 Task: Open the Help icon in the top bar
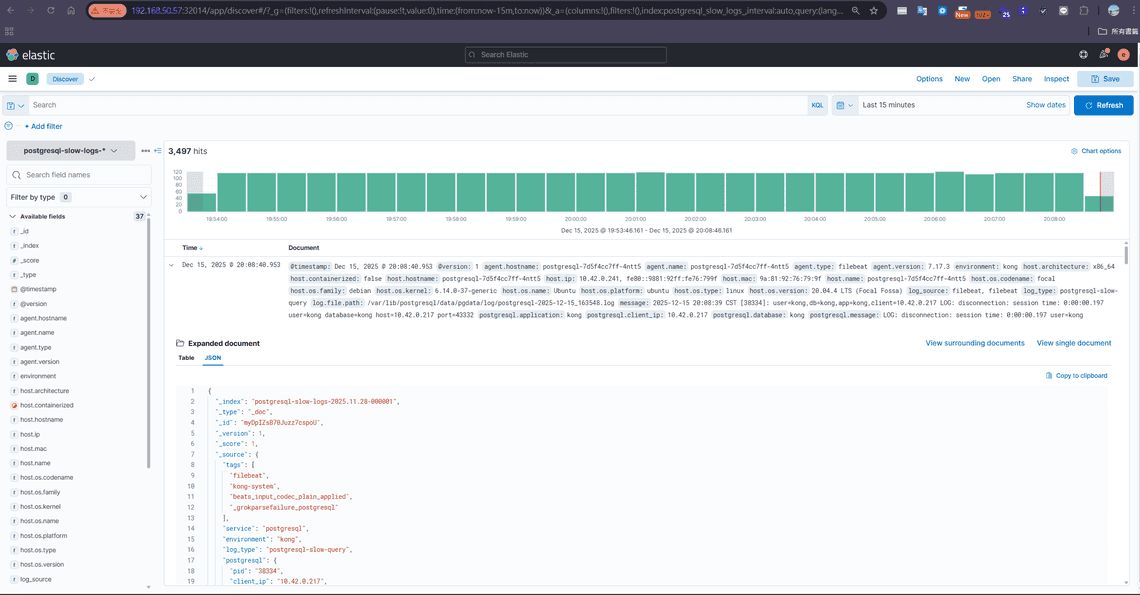(1083, 55)
